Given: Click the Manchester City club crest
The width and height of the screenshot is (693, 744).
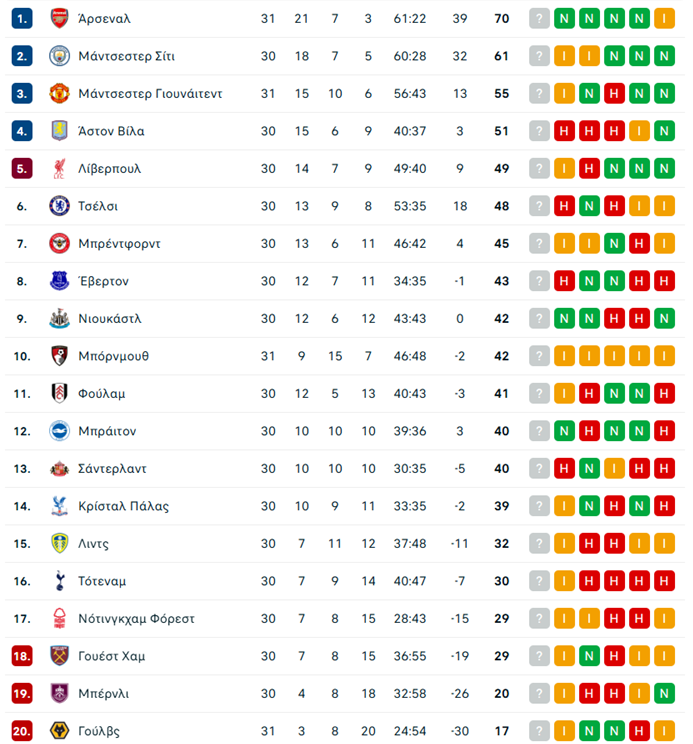Looking at the screenshot, I should [59, 56].
